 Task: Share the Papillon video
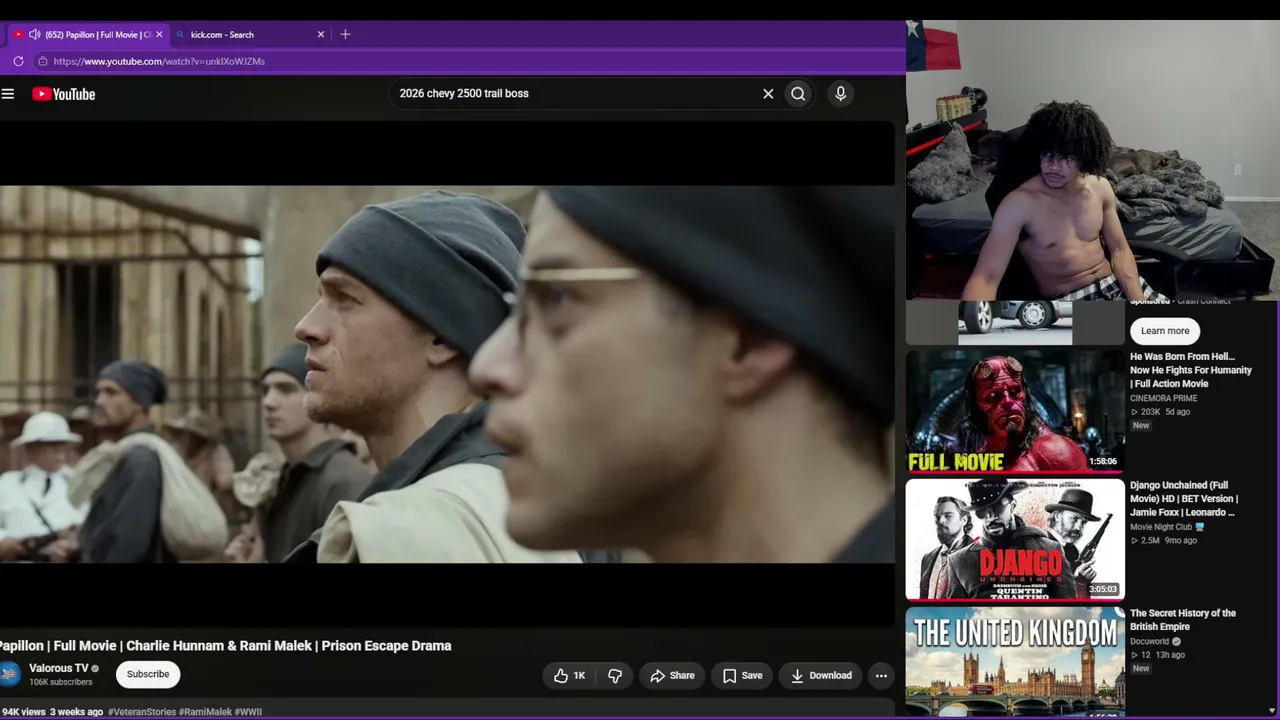[672, 676]
